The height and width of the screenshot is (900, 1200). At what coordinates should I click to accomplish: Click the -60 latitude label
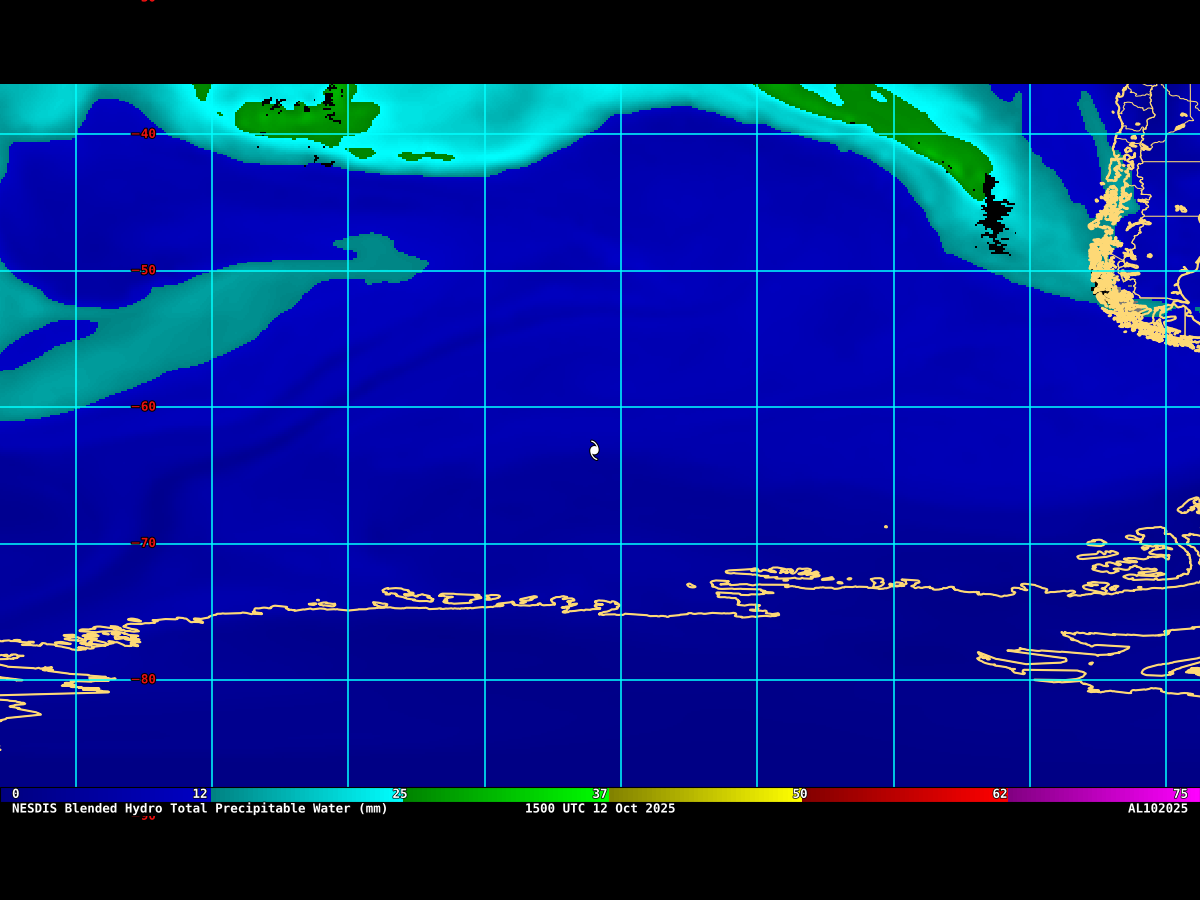[x=144, y=407]
